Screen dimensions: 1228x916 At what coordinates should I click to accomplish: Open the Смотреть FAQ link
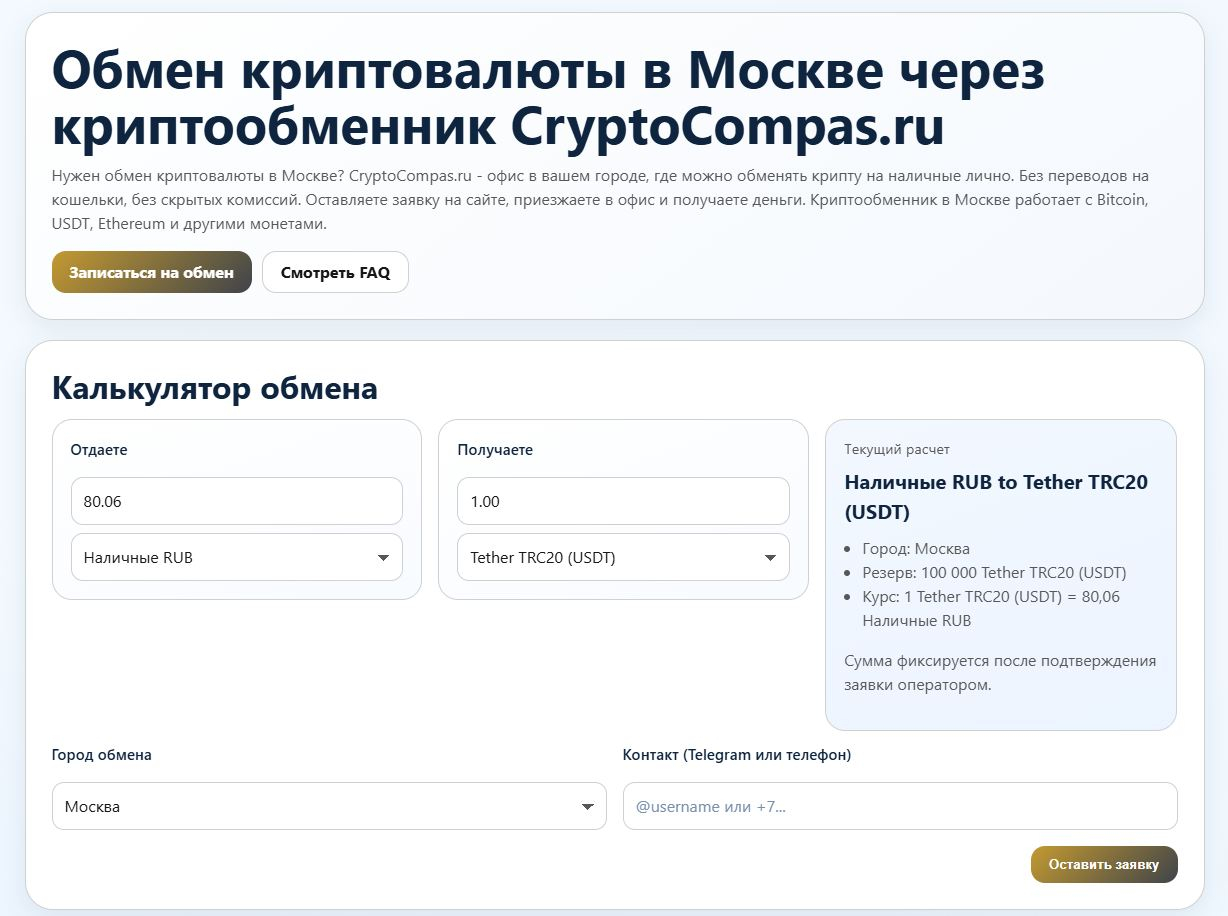pyautogui.click(x=335, y=272)
